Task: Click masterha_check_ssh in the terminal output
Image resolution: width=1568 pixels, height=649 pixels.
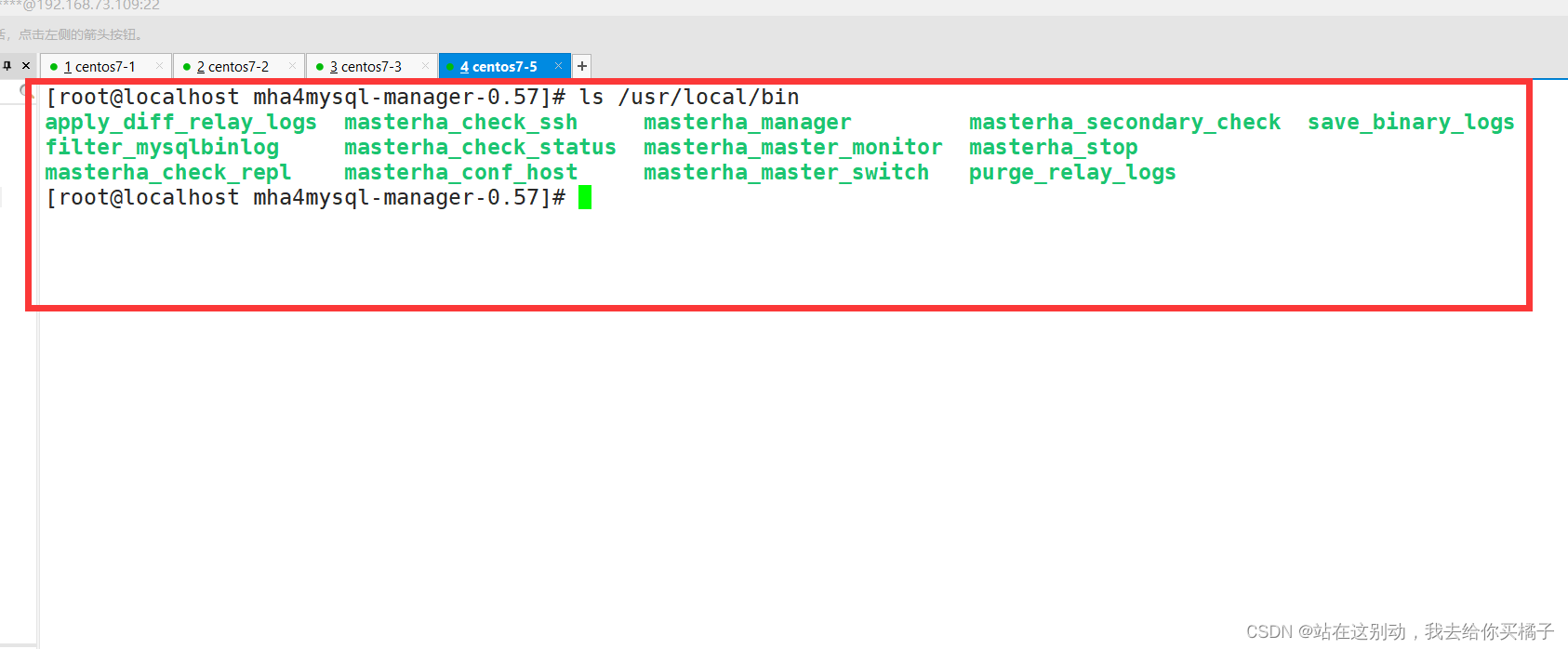Action: (460, 123)
